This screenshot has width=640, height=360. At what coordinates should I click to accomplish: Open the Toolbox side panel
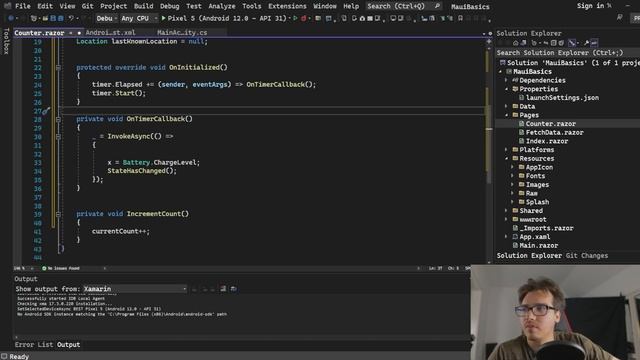tap(6, 41)
